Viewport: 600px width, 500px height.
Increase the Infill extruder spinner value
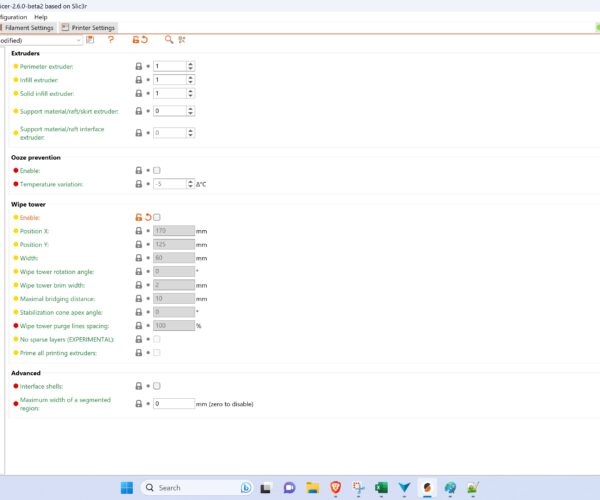[x=191, y=77]
